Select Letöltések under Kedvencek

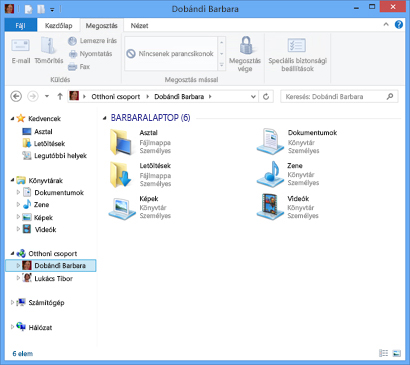(x=44, y=144)
